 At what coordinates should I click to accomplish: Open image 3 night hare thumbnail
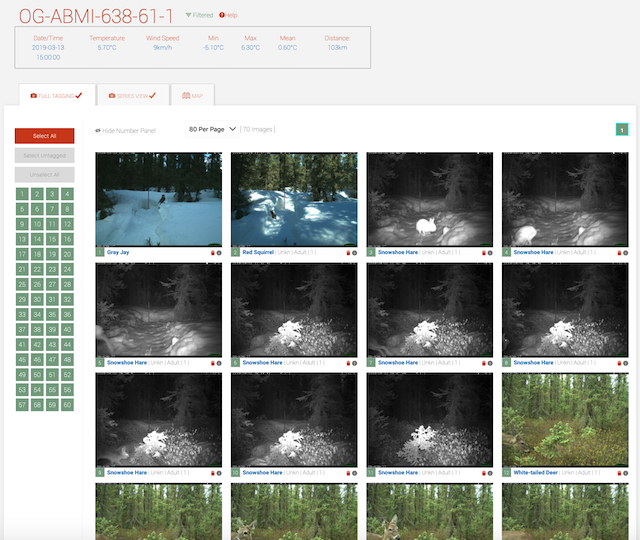[430, 199]
